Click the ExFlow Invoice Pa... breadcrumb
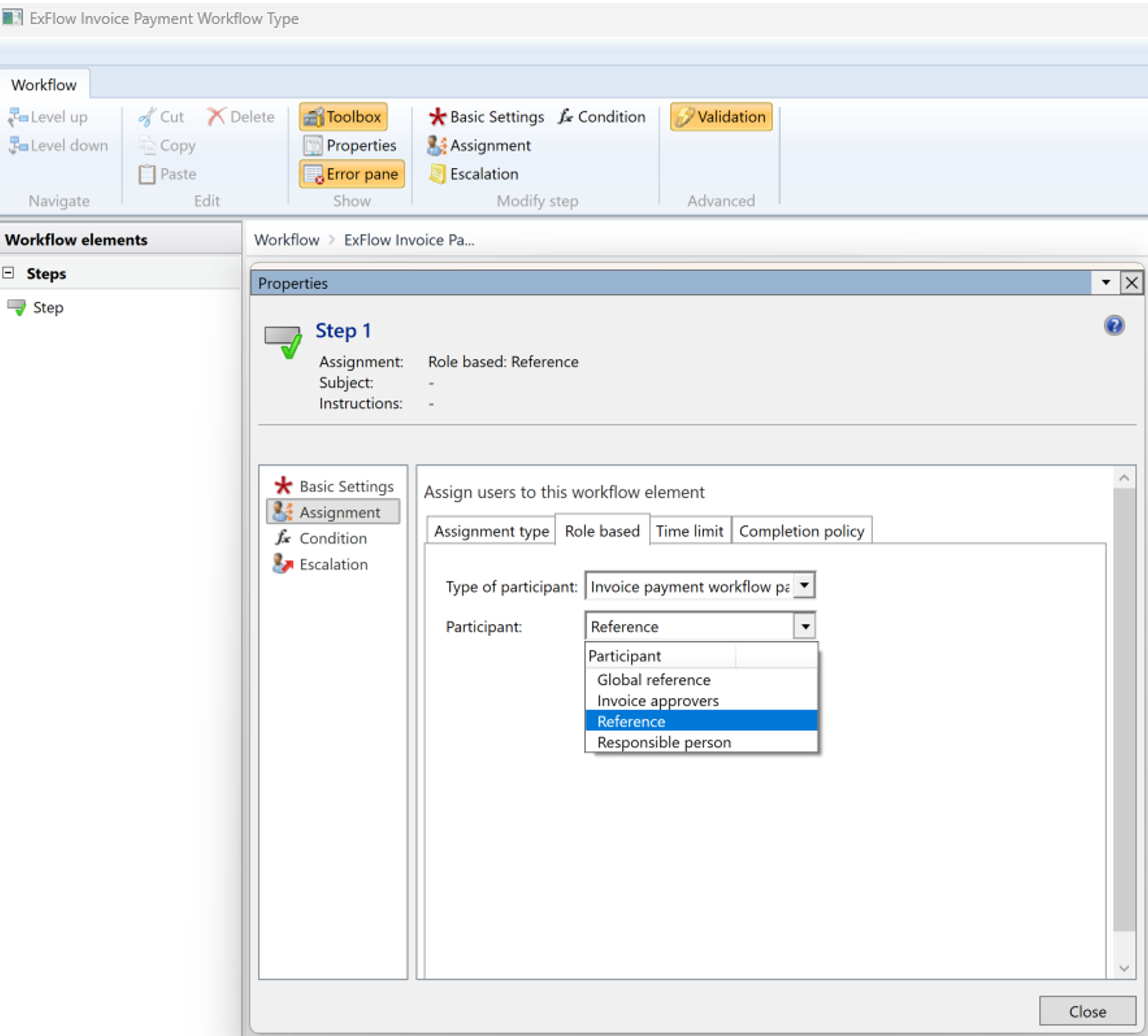The width and height of the screenshot is (1148, 1036). tap(409, 240)
